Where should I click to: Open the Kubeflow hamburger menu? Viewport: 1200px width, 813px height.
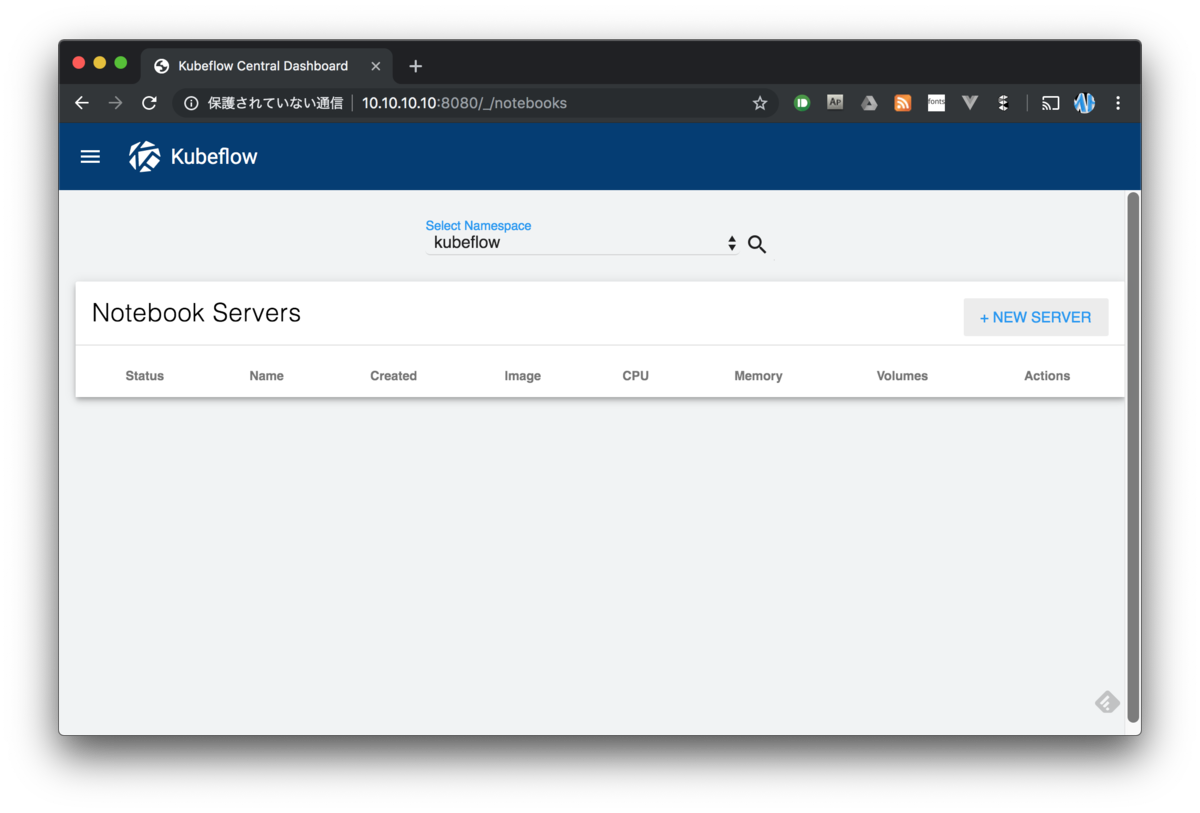(90, 157)
